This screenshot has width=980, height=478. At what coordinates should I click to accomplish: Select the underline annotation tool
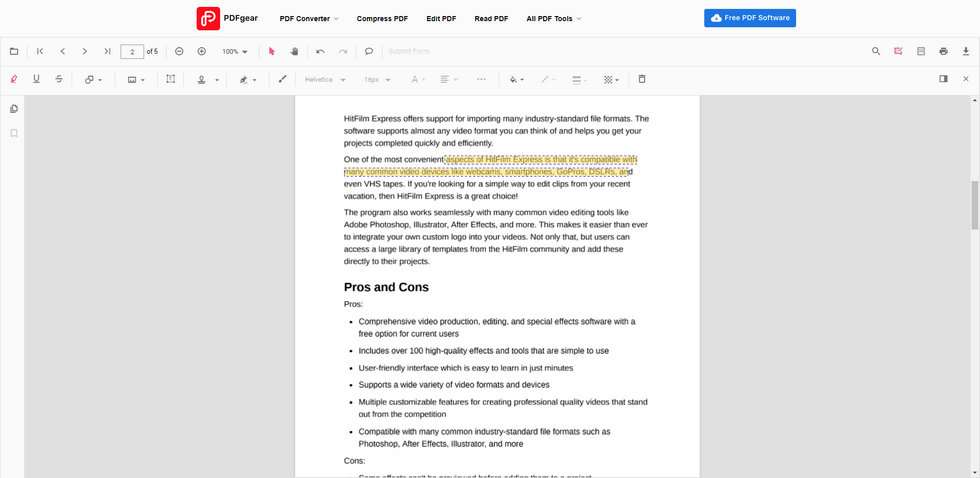tap(36, 79)
